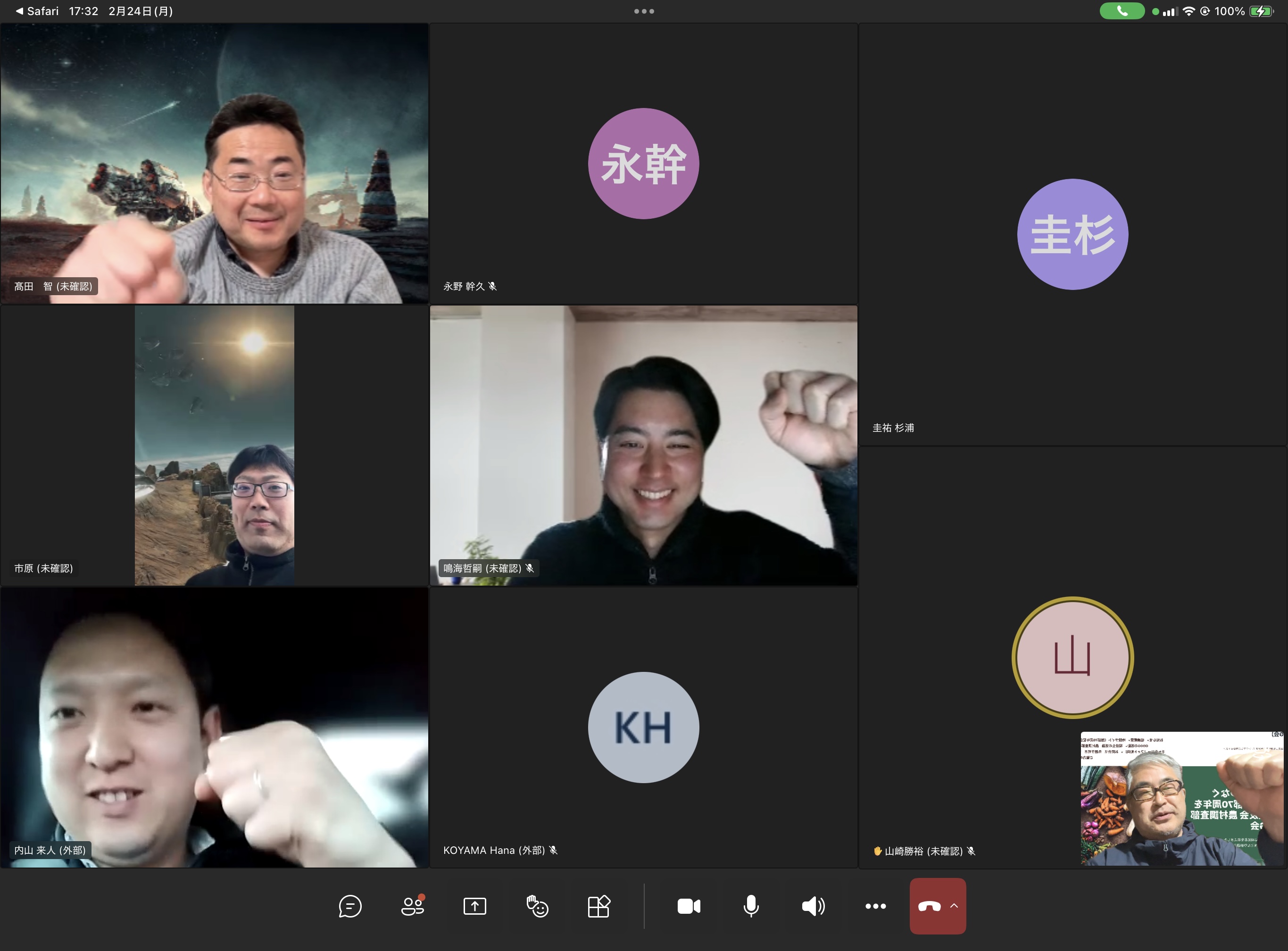Image resolution: width=1288 pixels, height=951 pixels.
Task: Expand the leave call options chevron
Action: pos(954,906)
